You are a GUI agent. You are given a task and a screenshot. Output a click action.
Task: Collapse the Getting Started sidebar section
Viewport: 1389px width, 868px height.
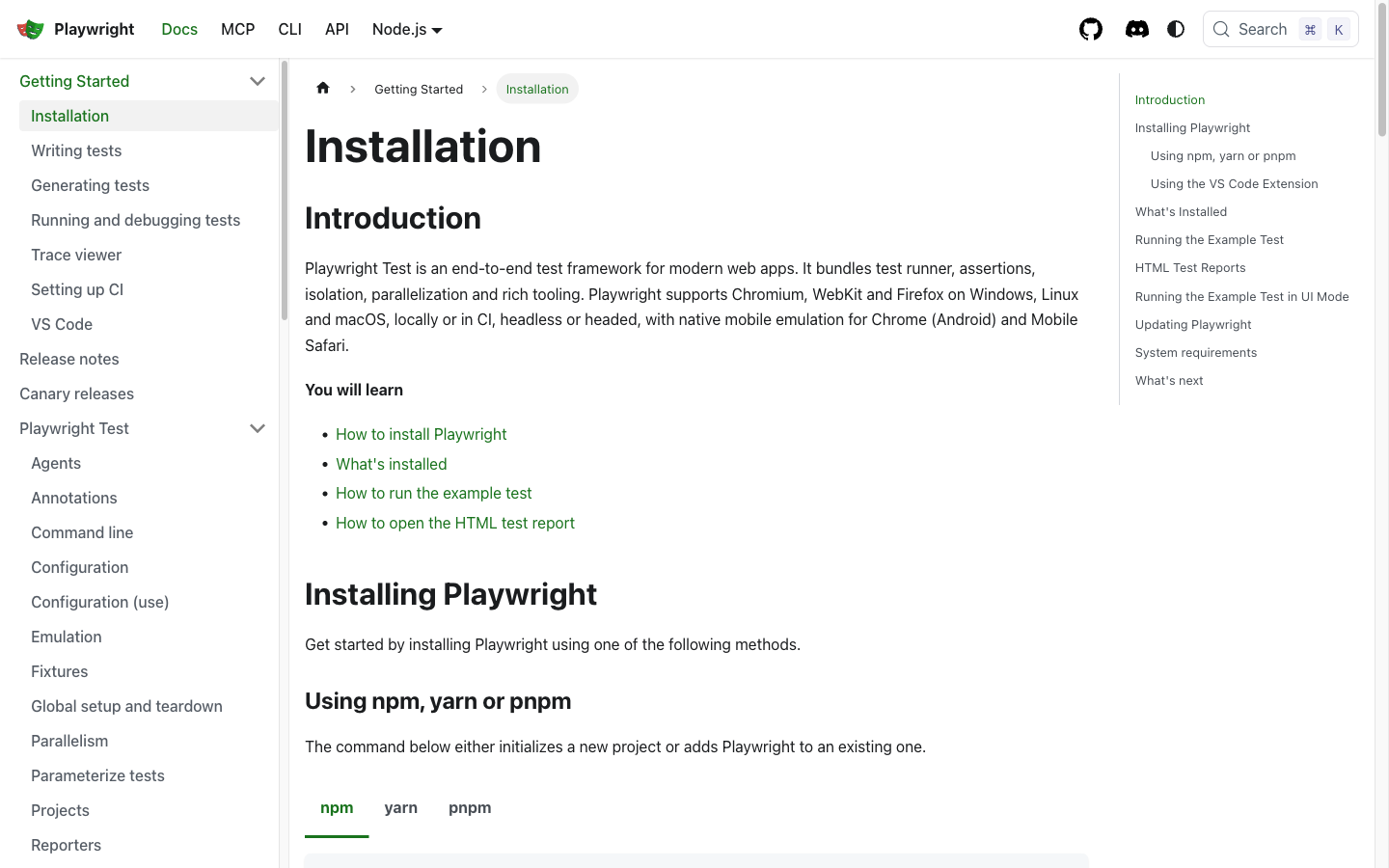pyautogui.click(x=258, y=81)
